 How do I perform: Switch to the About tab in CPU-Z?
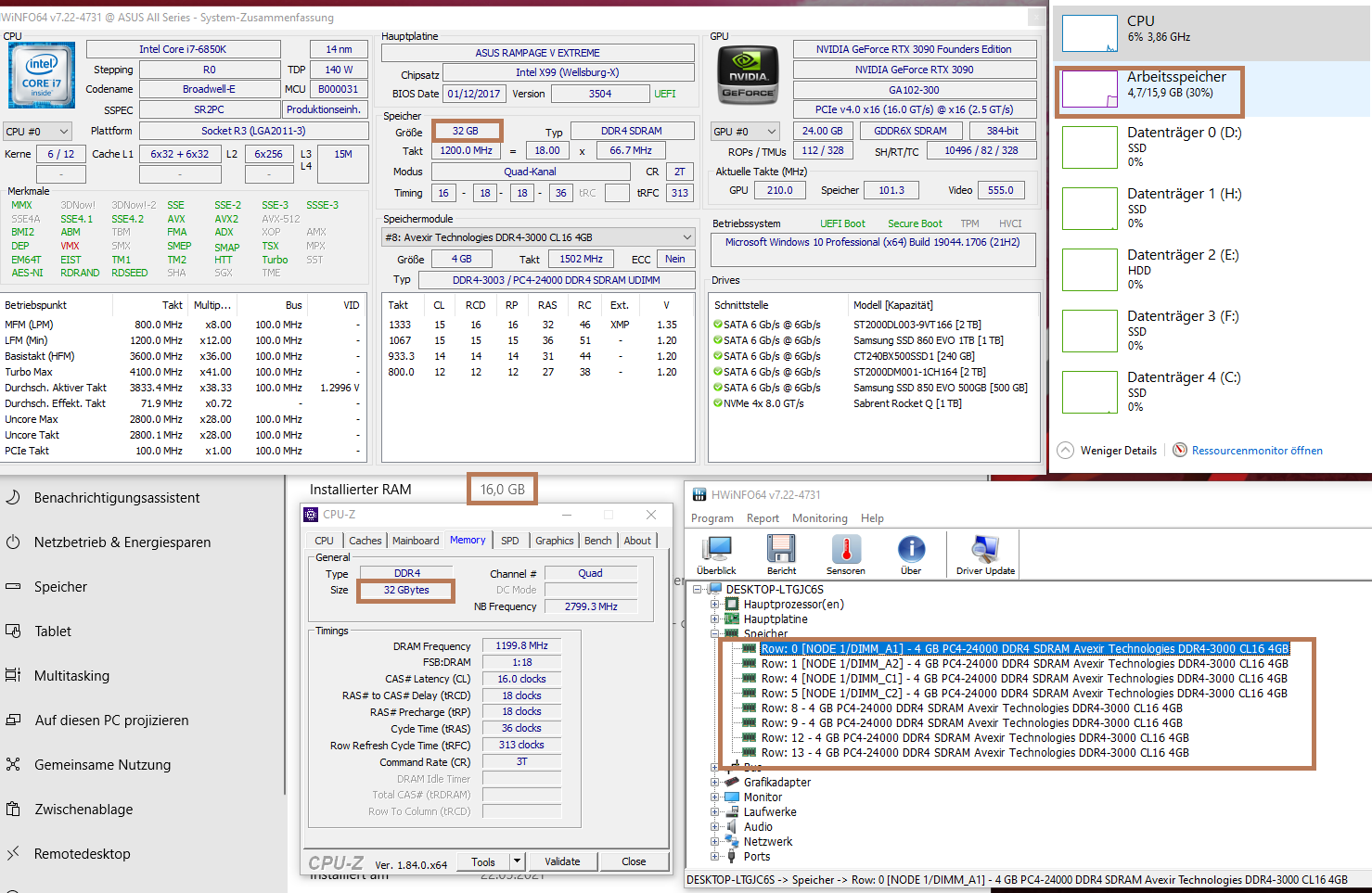(637, 541)
